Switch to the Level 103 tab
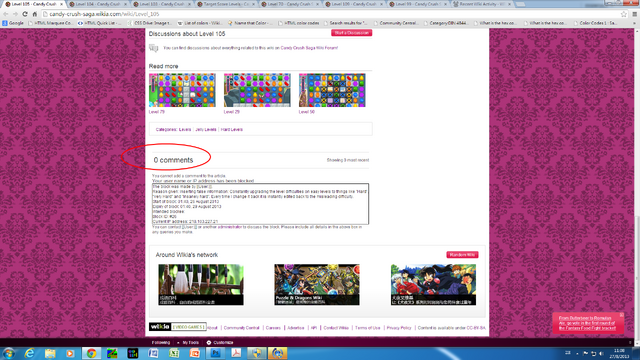The width and height of the screenshot is (640, 360). click(161, 4)
